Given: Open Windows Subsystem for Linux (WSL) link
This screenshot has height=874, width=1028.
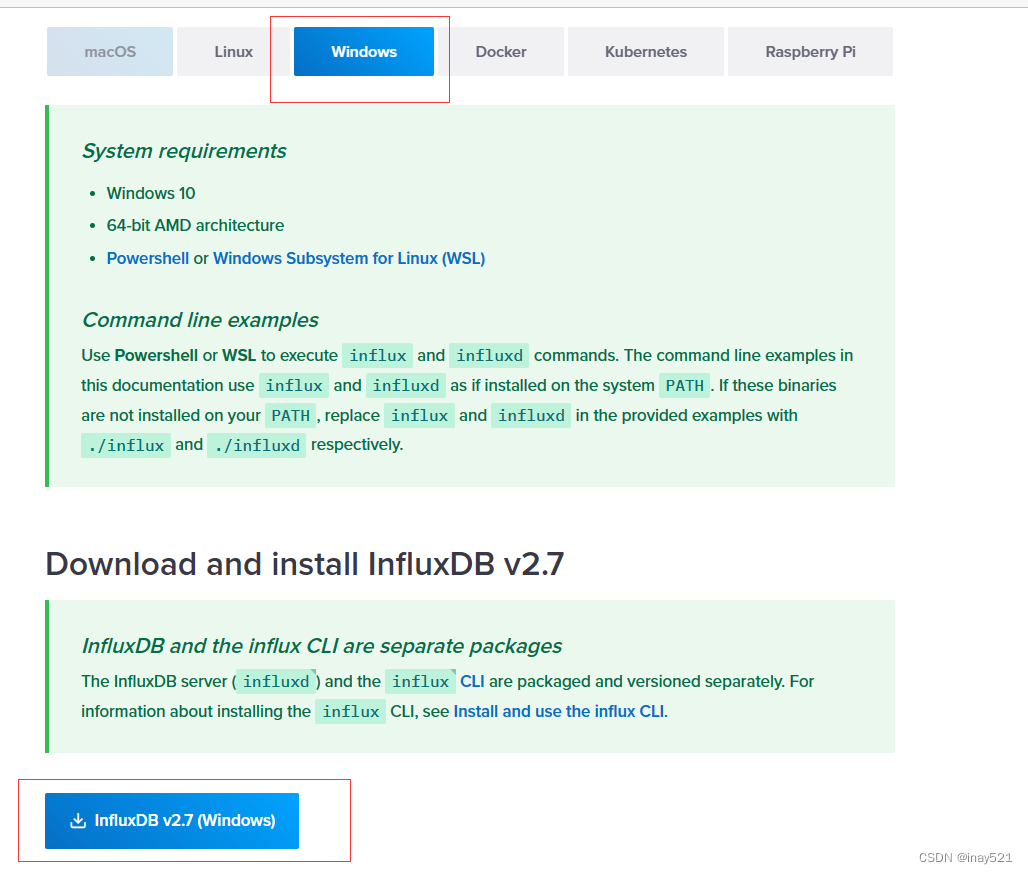Looking at the screenshot, I should [x=349, y=258].
